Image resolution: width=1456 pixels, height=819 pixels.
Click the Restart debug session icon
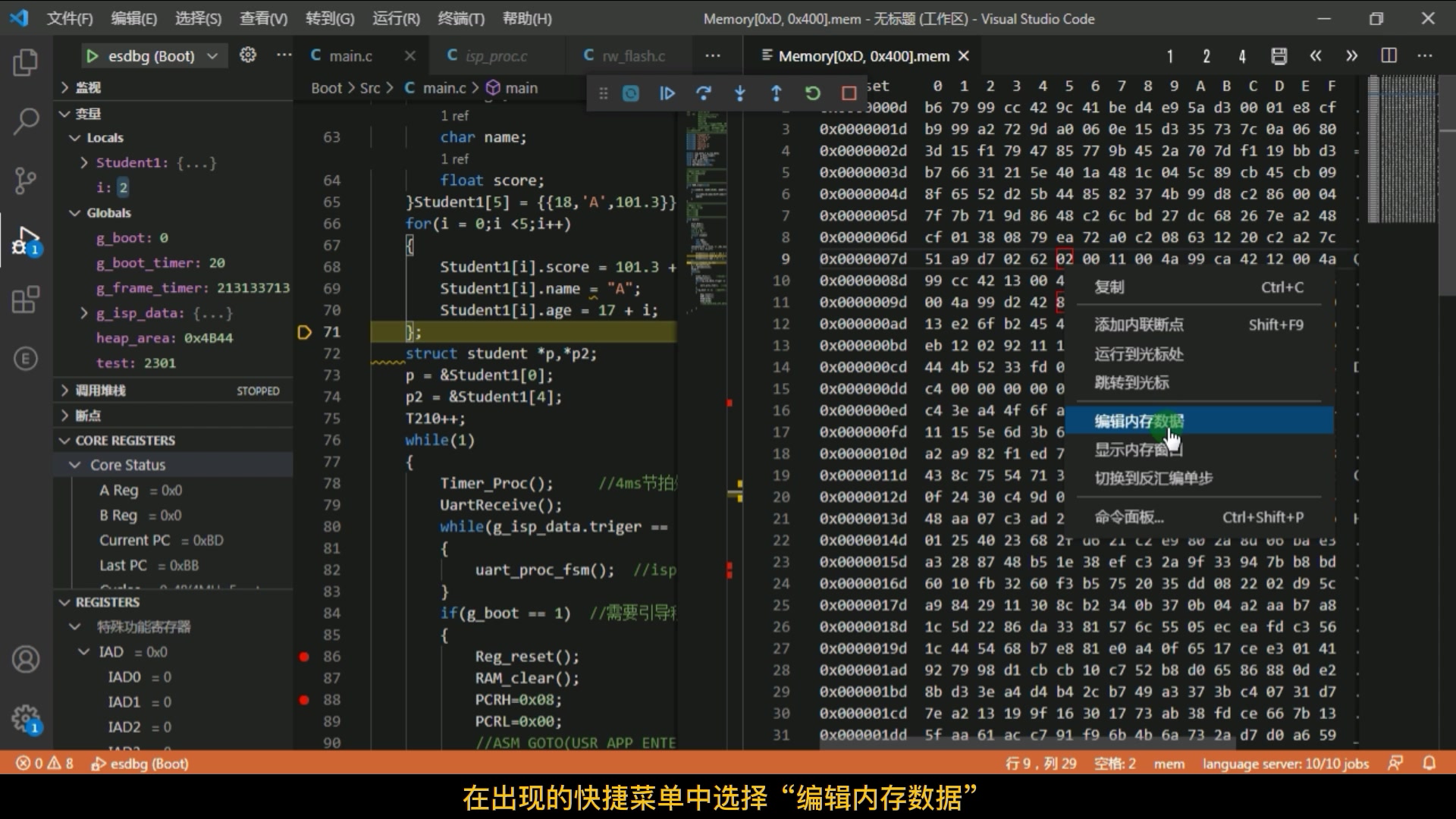(x=813, y=93)
